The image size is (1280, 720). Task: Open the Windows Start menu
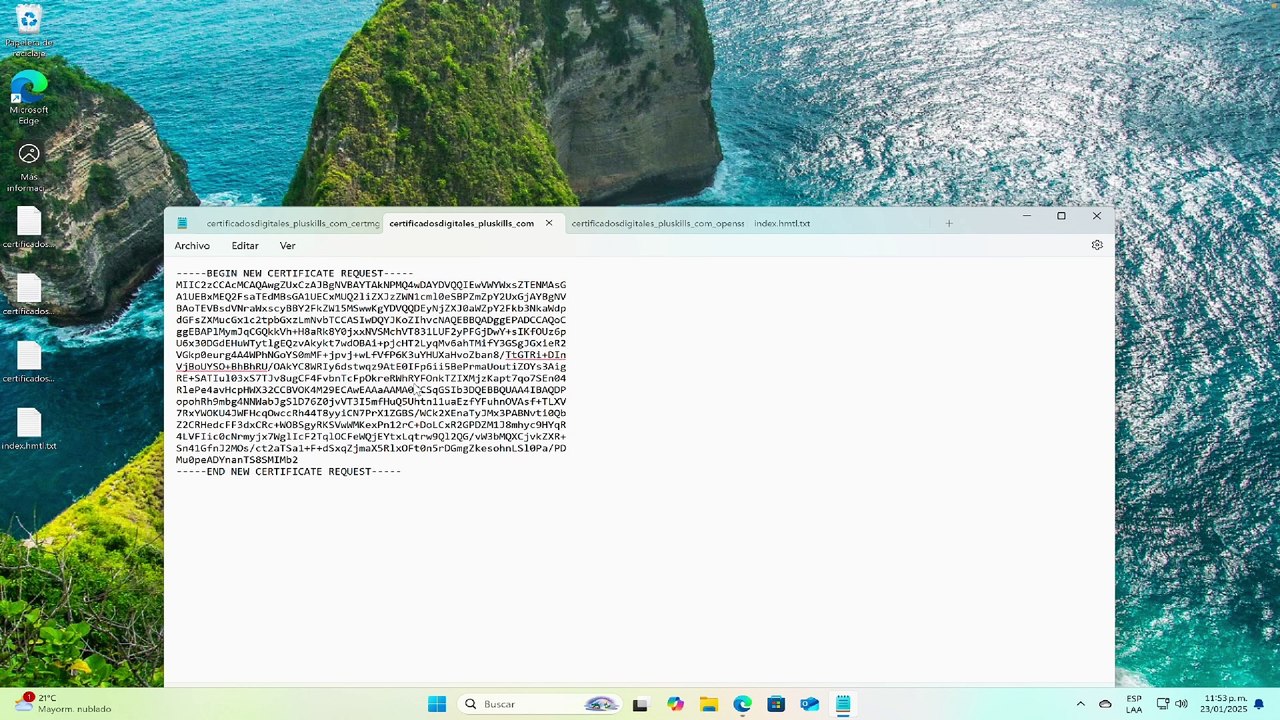(x=437, y=704)
